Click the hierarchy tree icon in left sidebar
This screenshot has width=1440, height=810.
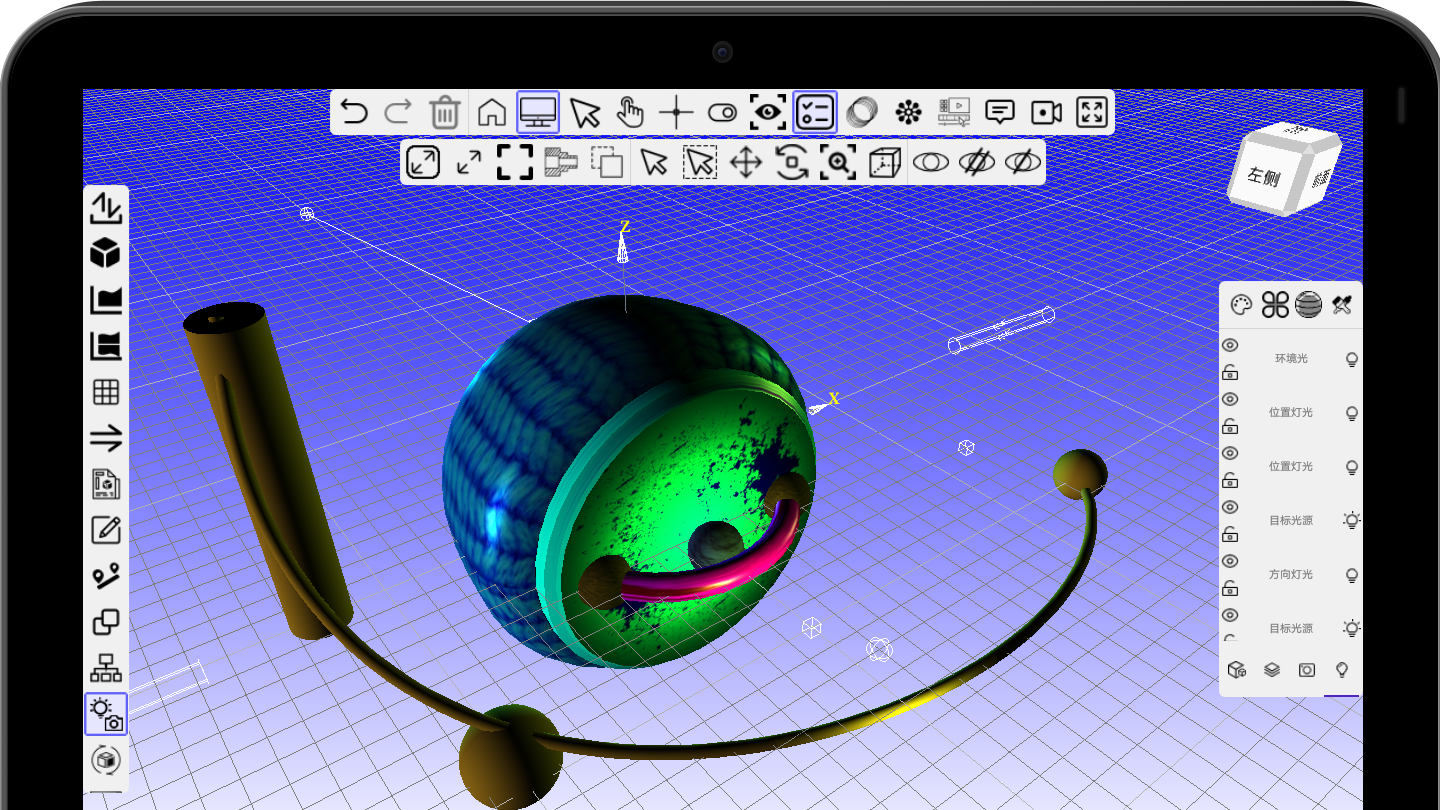pyautogui.click(x=105, y=667)
